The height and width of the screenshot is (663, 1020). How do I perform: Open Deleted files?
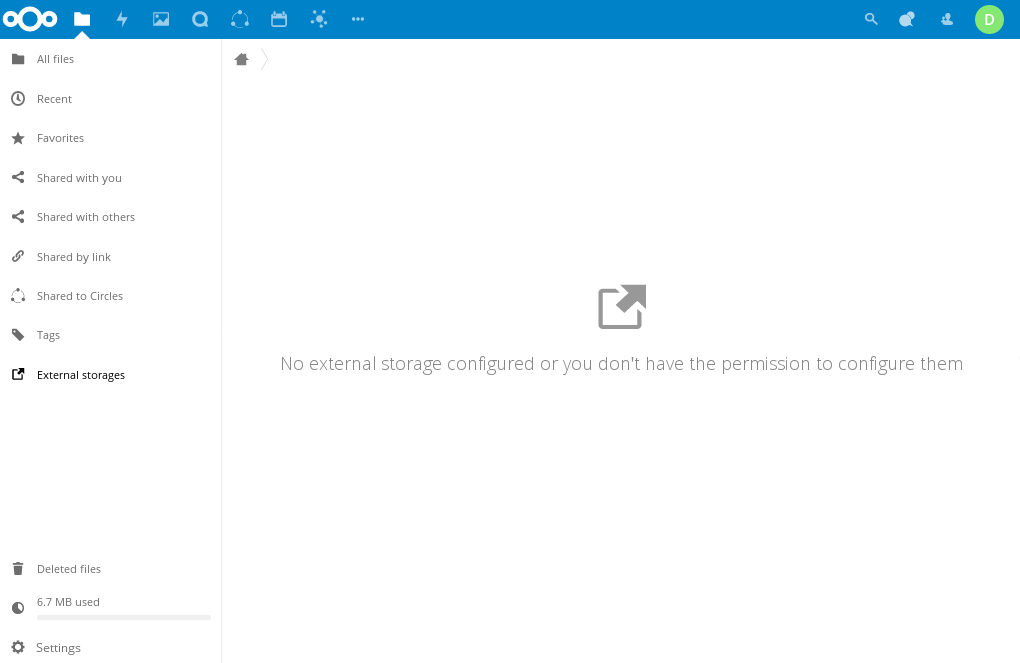click(x=69, y=568)
